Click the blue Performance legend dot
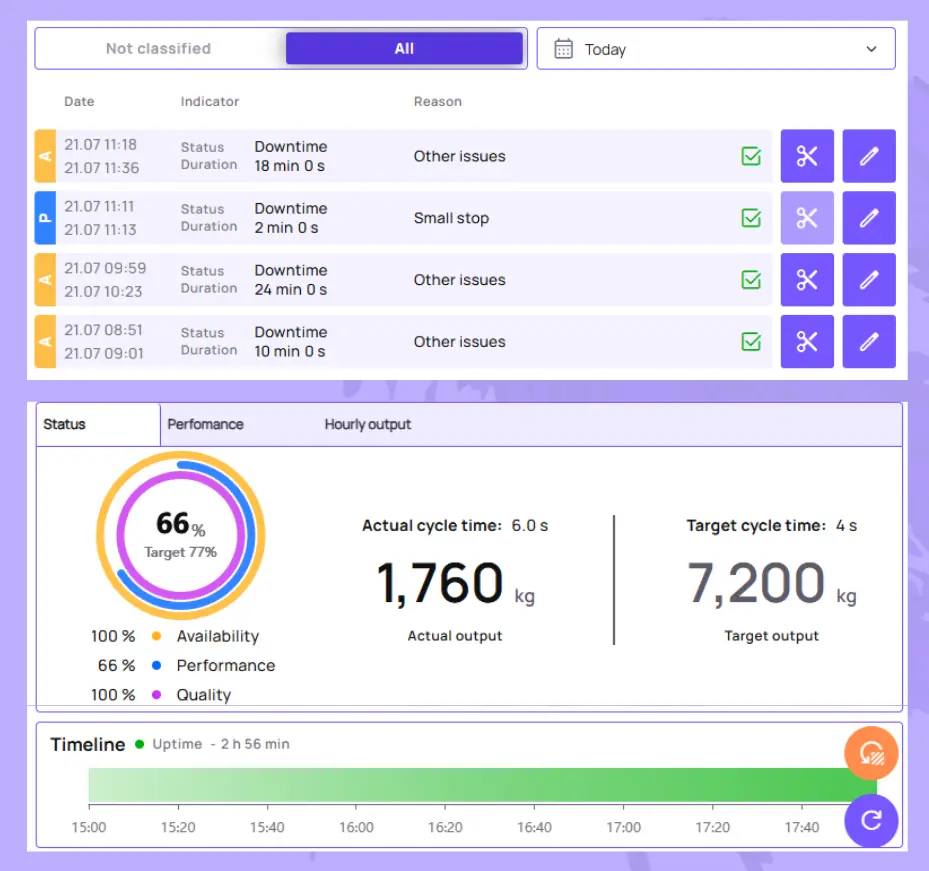929x871 pixels. (x=156, y=665)
